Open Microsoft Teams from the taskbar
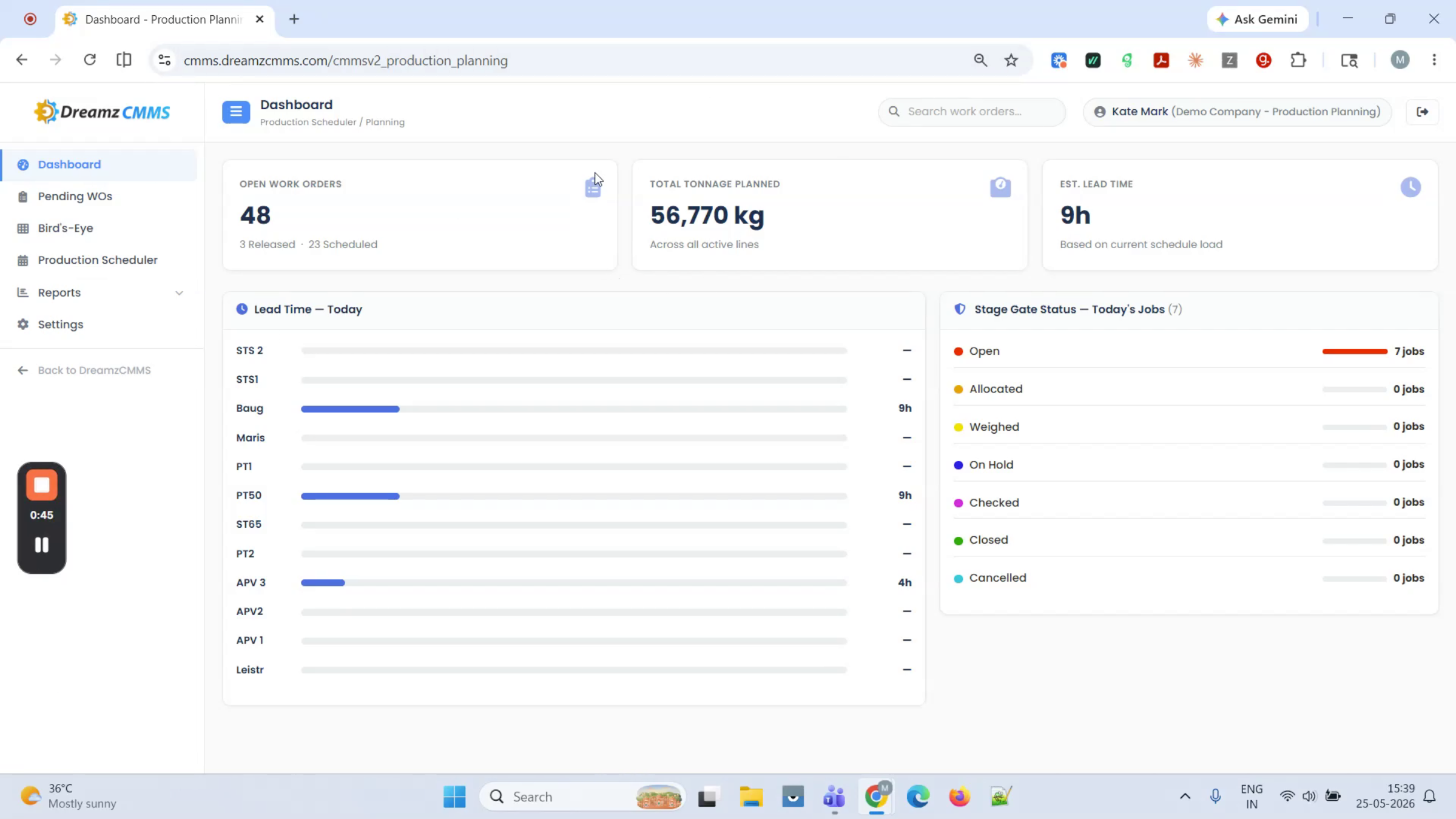The height and width of the screenshot is (819, 1456). (x=834, y=797)
